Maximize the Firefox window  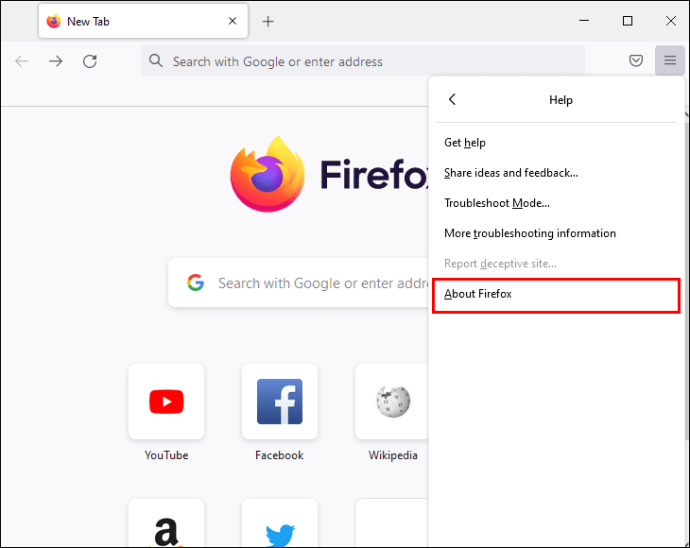point(628,21)
